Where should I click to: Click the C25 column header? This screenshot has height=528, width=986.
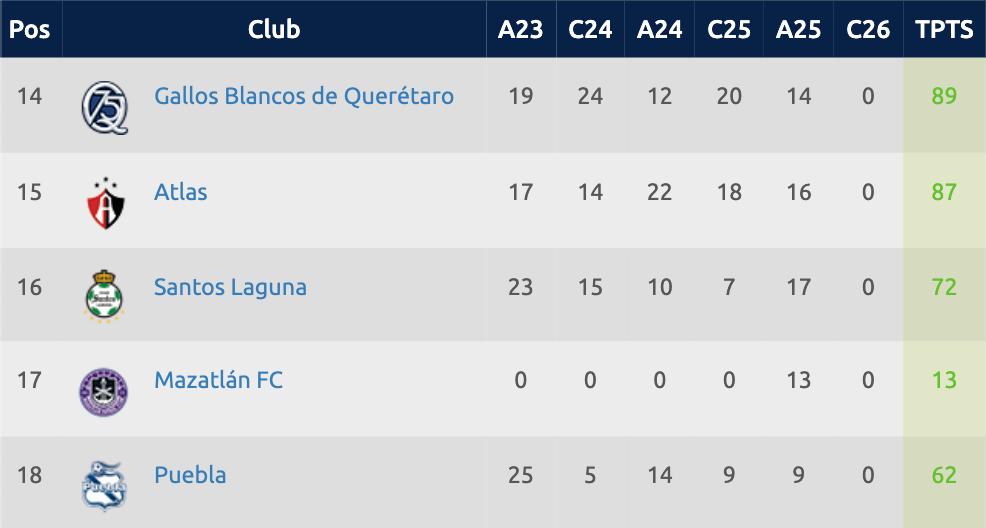coord(729,29)
